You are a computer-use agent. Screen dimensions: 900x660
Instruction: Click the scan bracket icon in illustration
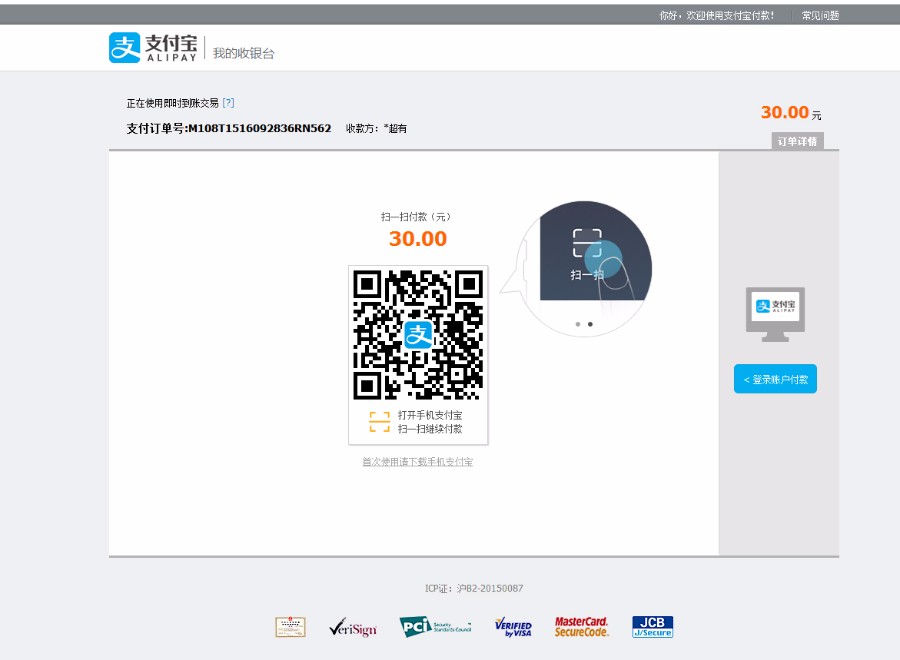pos(587,243)
